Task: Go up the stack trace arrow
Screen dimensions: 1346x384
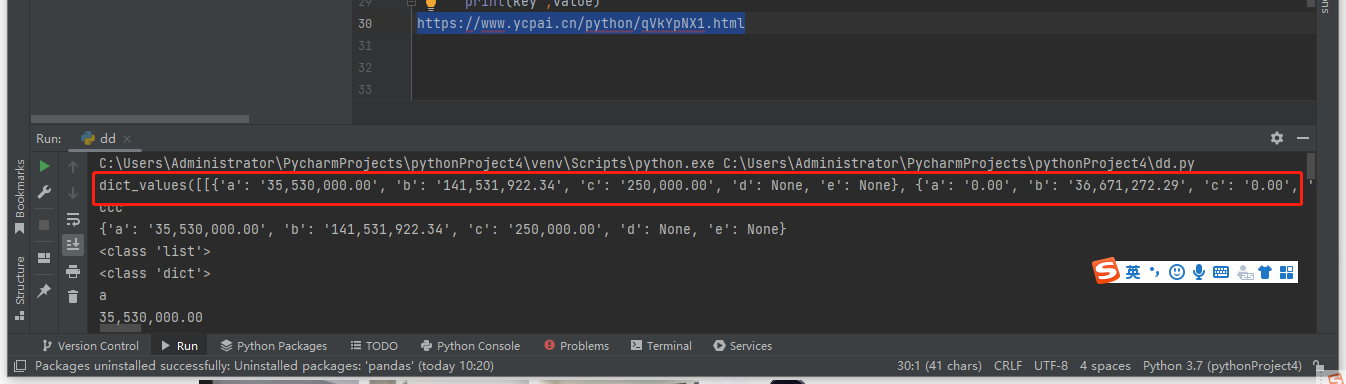Action: coord(73,166)
